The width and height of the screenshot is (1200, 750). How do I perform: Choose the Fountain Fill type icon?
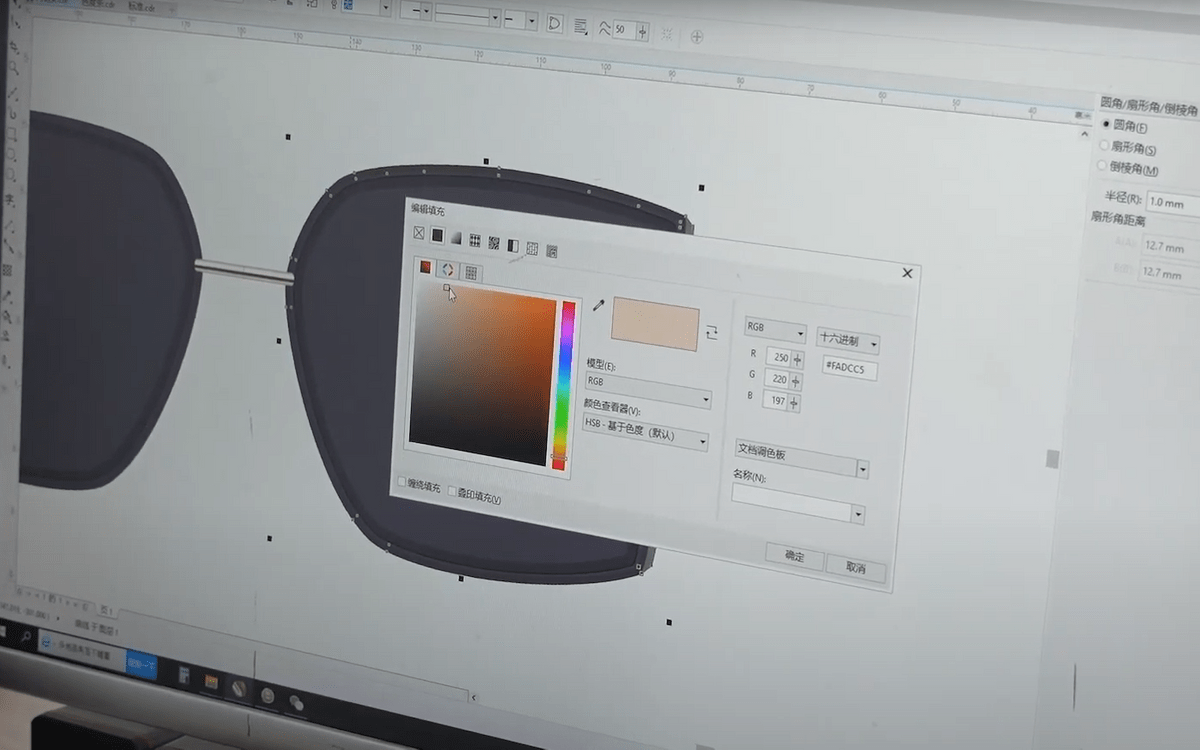tap(456, 238)
